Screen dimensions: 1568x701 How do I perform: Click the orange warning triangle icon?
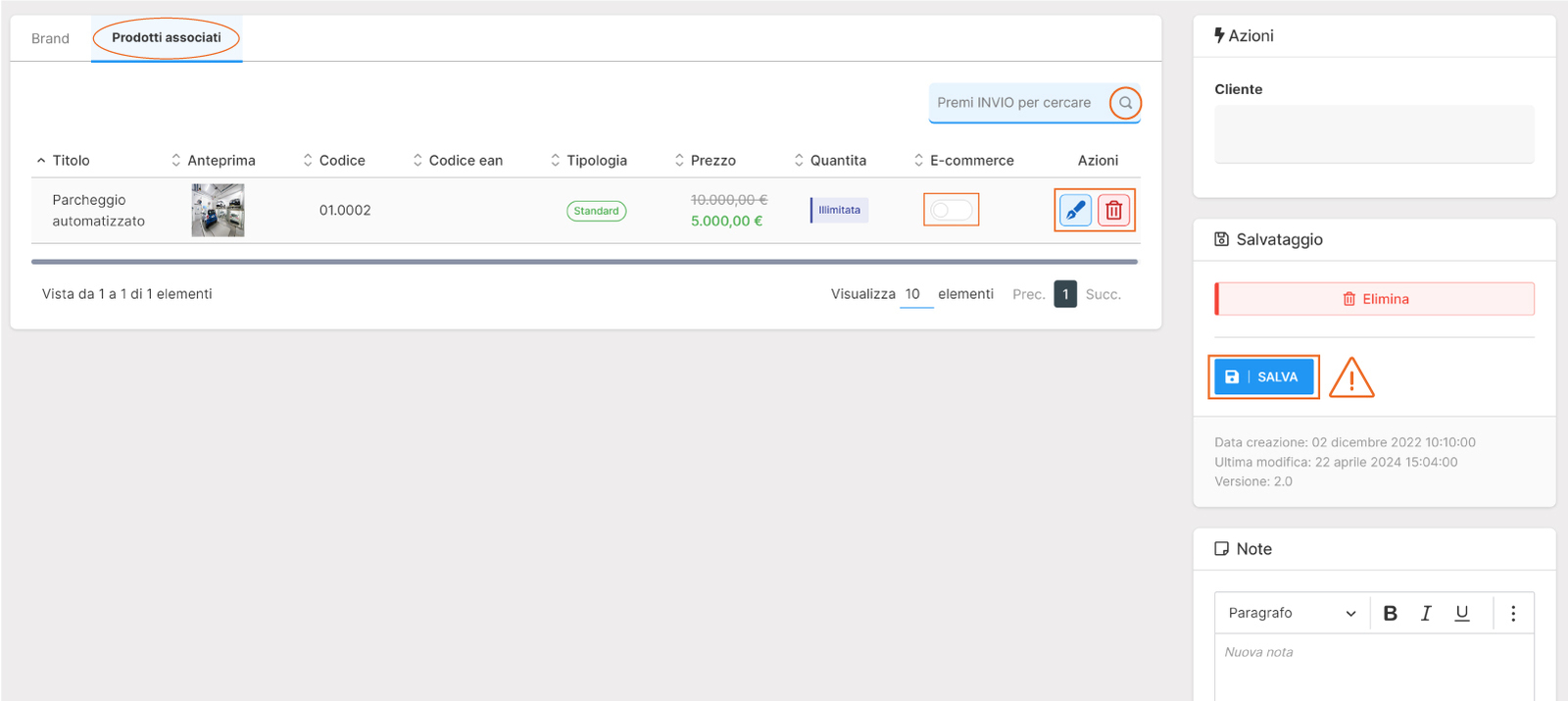[1351, 378]
